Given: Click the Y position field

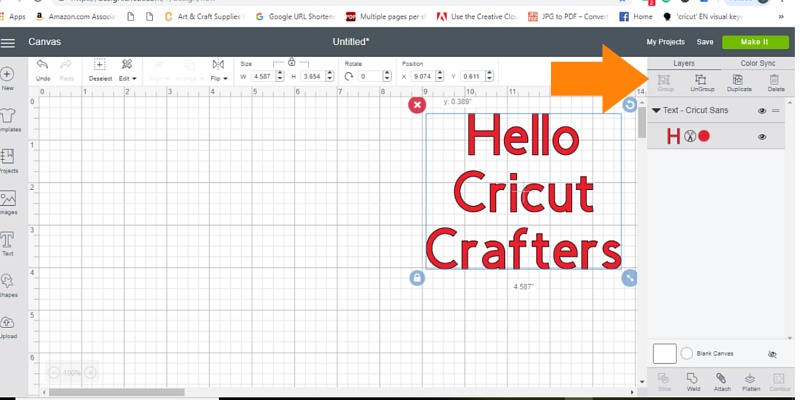Looking at the screenshot, I should point(472,76).
